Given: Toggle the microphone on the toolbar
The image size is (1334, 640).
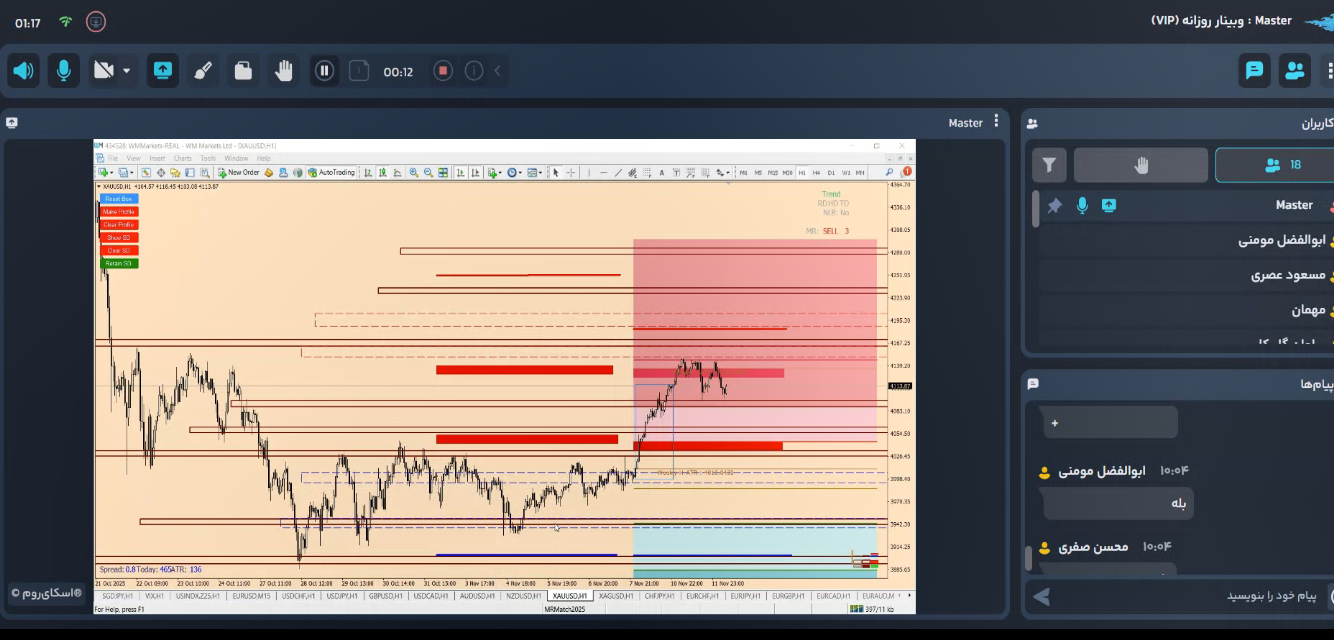Looking at the screenshot, I should 64,71.
